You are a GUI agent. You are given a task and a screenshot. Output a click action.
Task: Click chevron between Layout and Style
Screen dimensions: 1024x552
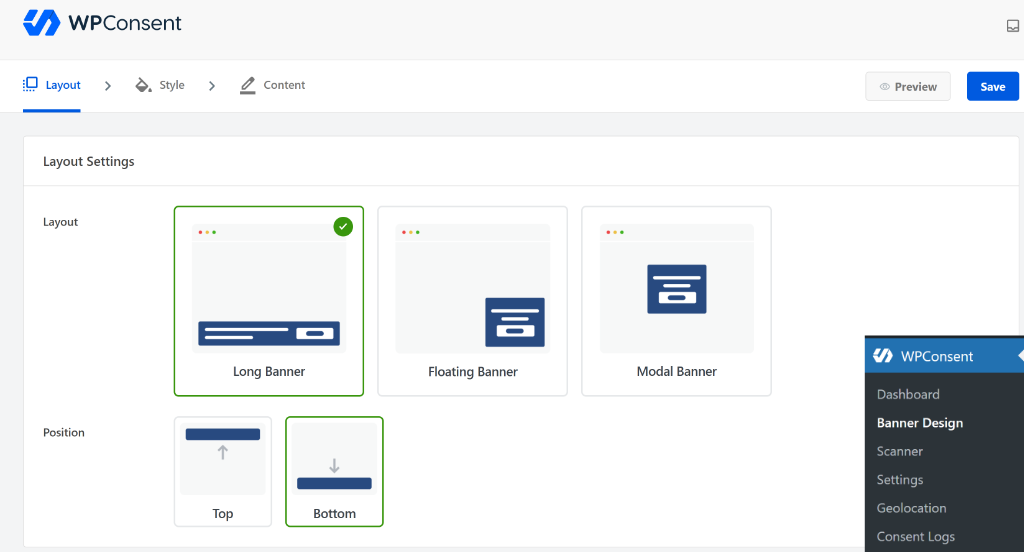click(x=108, y=86)
